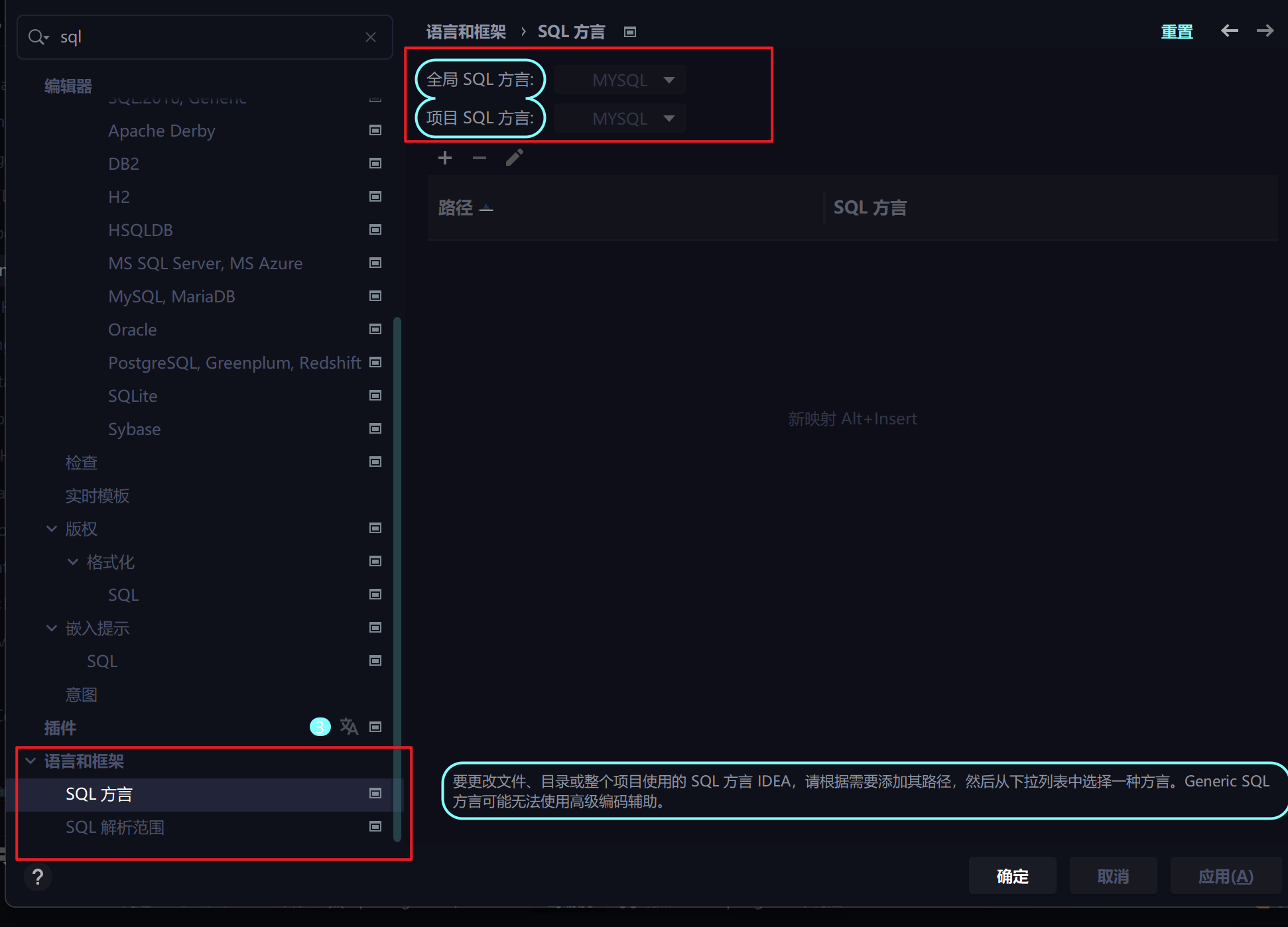Viewport: 1288px width, 927px height.
Task: Click the 取消 button
Action: coord(1114,876)
